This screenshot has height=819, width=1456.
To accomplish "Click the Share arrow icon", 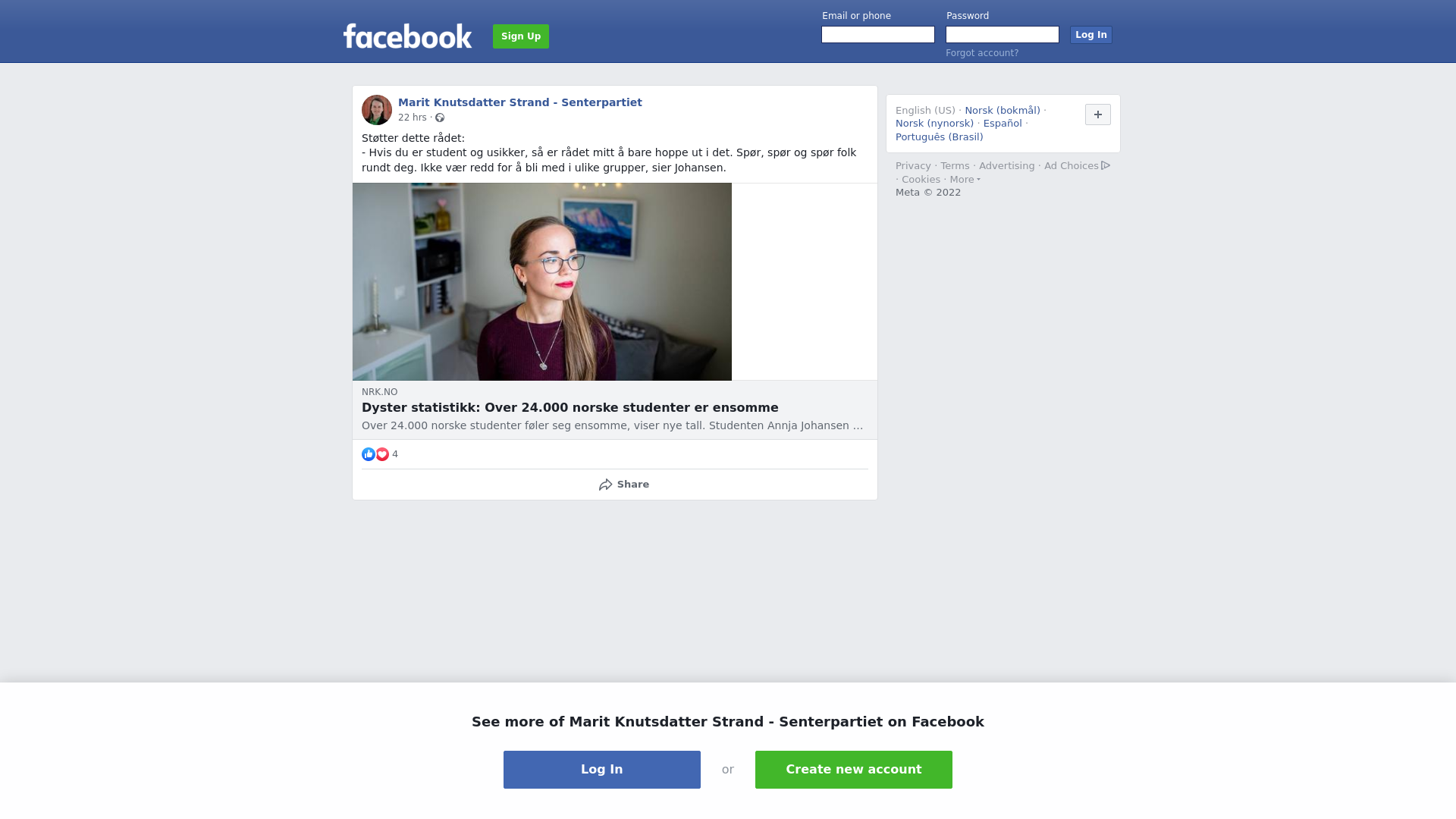I will click(605, 485).
